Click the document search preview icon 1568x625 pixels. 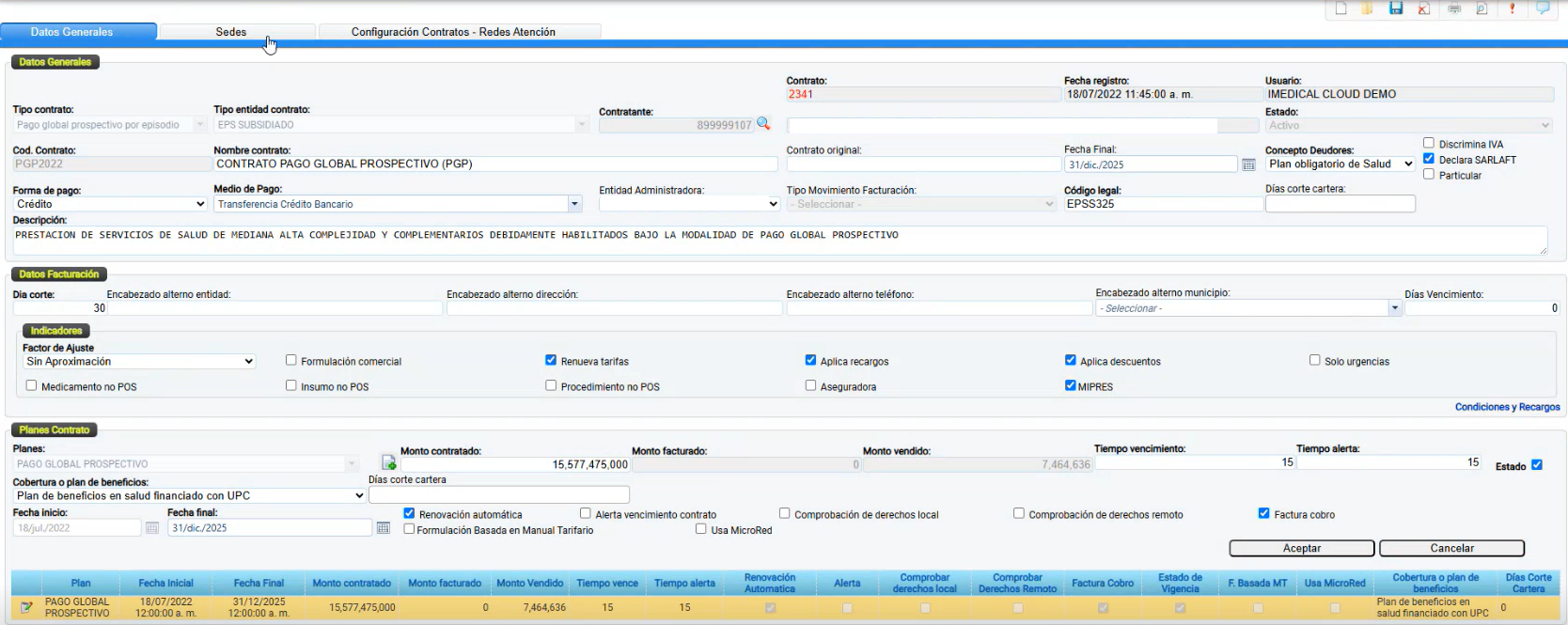coord(1482,8)
